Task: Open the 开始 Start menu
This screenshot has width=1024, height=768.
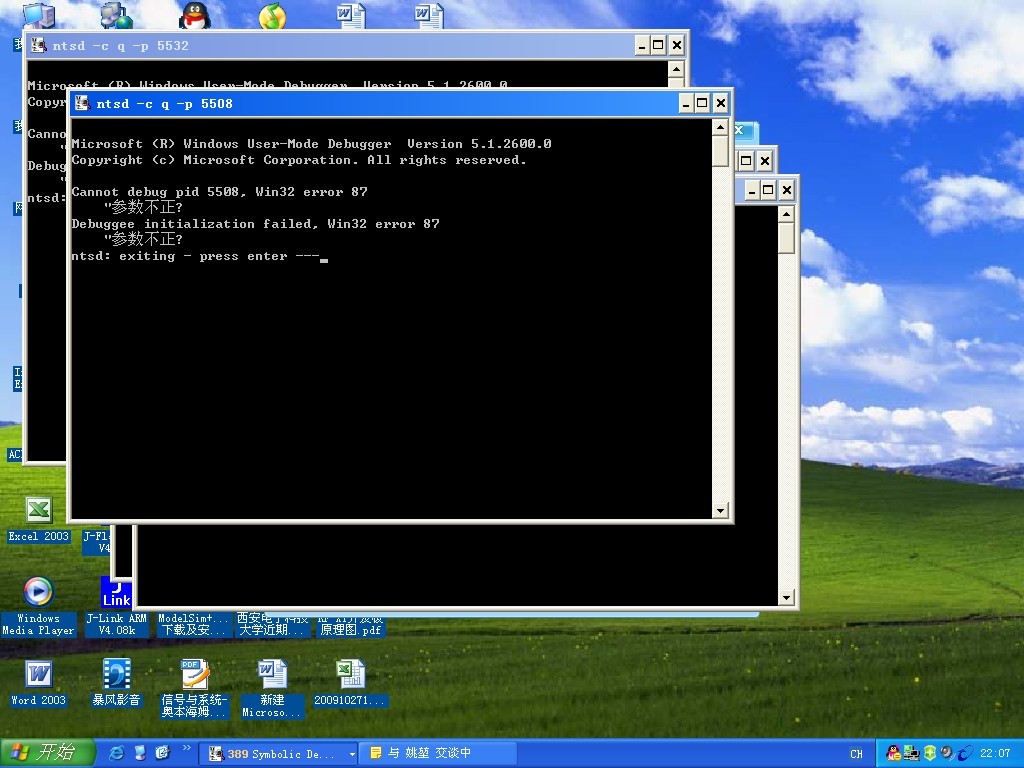Action: [x=47, y=753]
